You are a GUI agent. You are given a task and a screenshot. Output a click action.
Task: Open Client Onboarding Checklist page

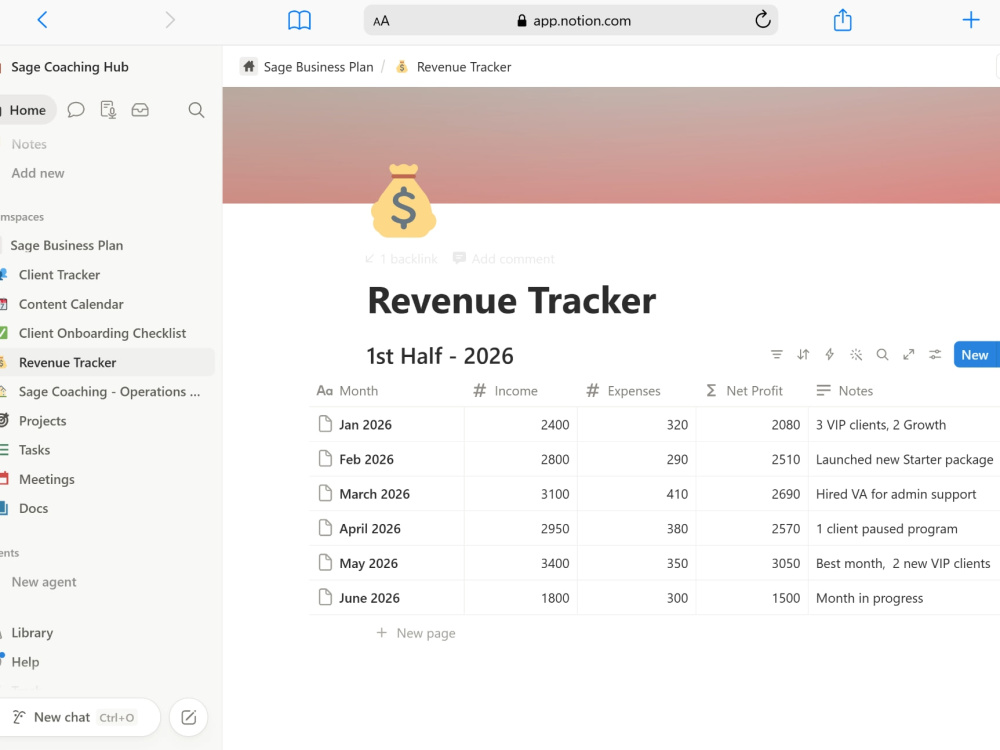[102, 334]
